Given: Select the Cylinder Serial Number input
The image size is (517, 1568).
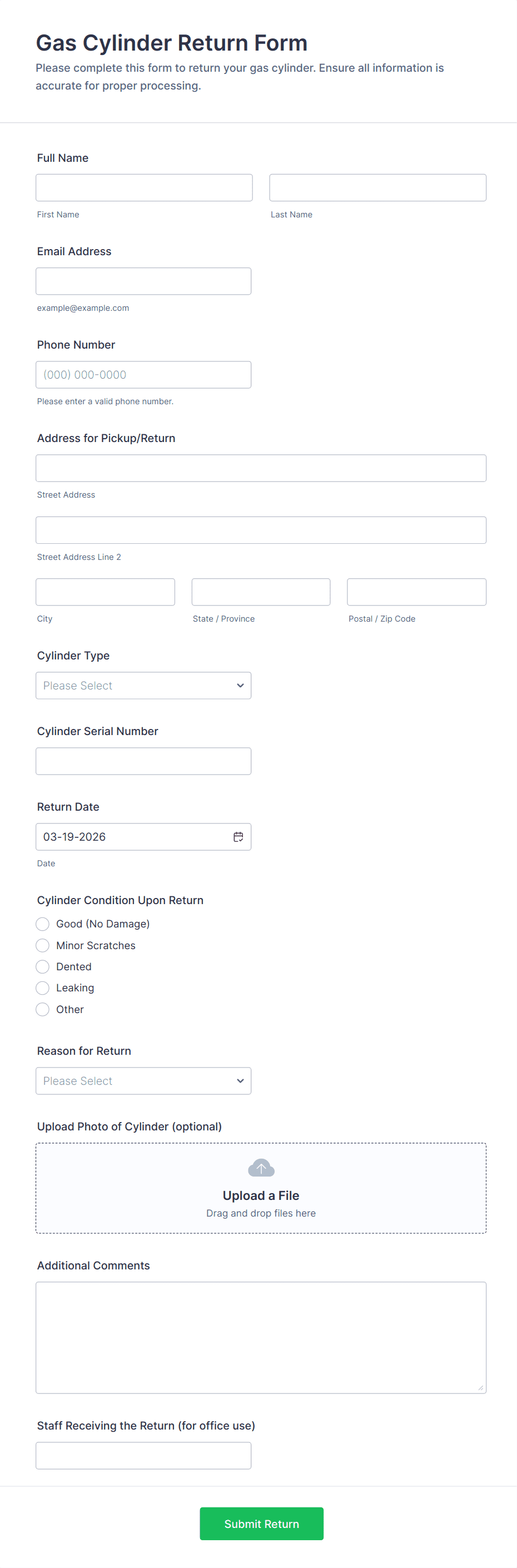Looking at the screenshot, I should 143,761.
